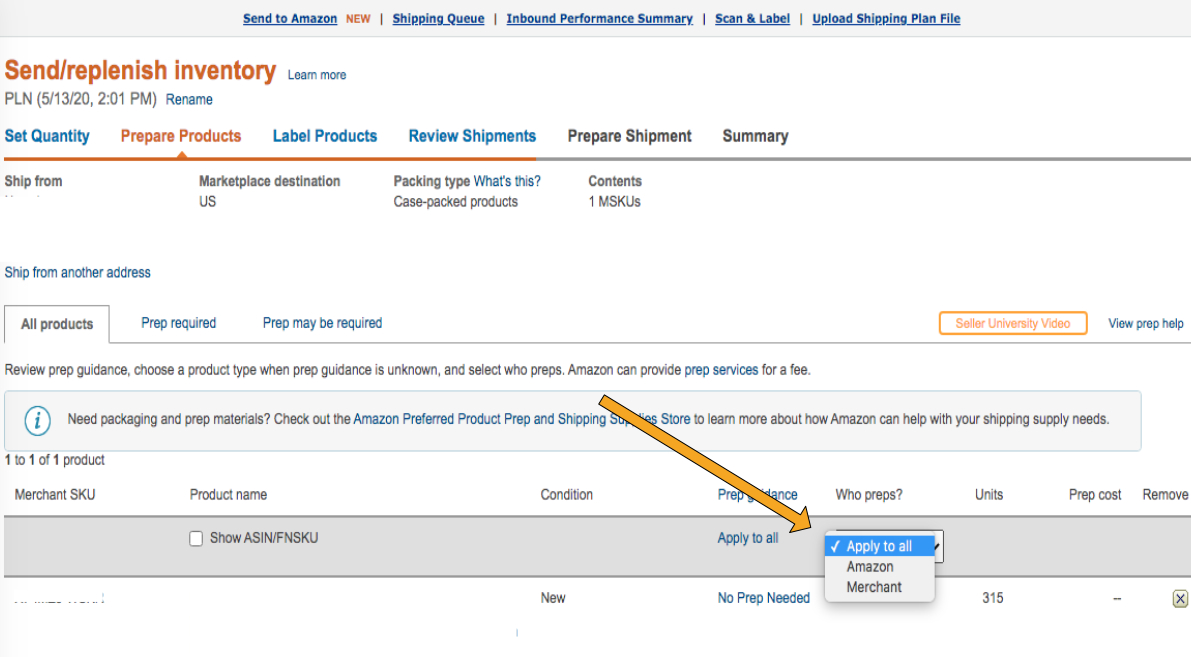Viewport: 1191px width, 657px height.
Task: Click the No Prep Needed link
Action: [x=763, y=597]
